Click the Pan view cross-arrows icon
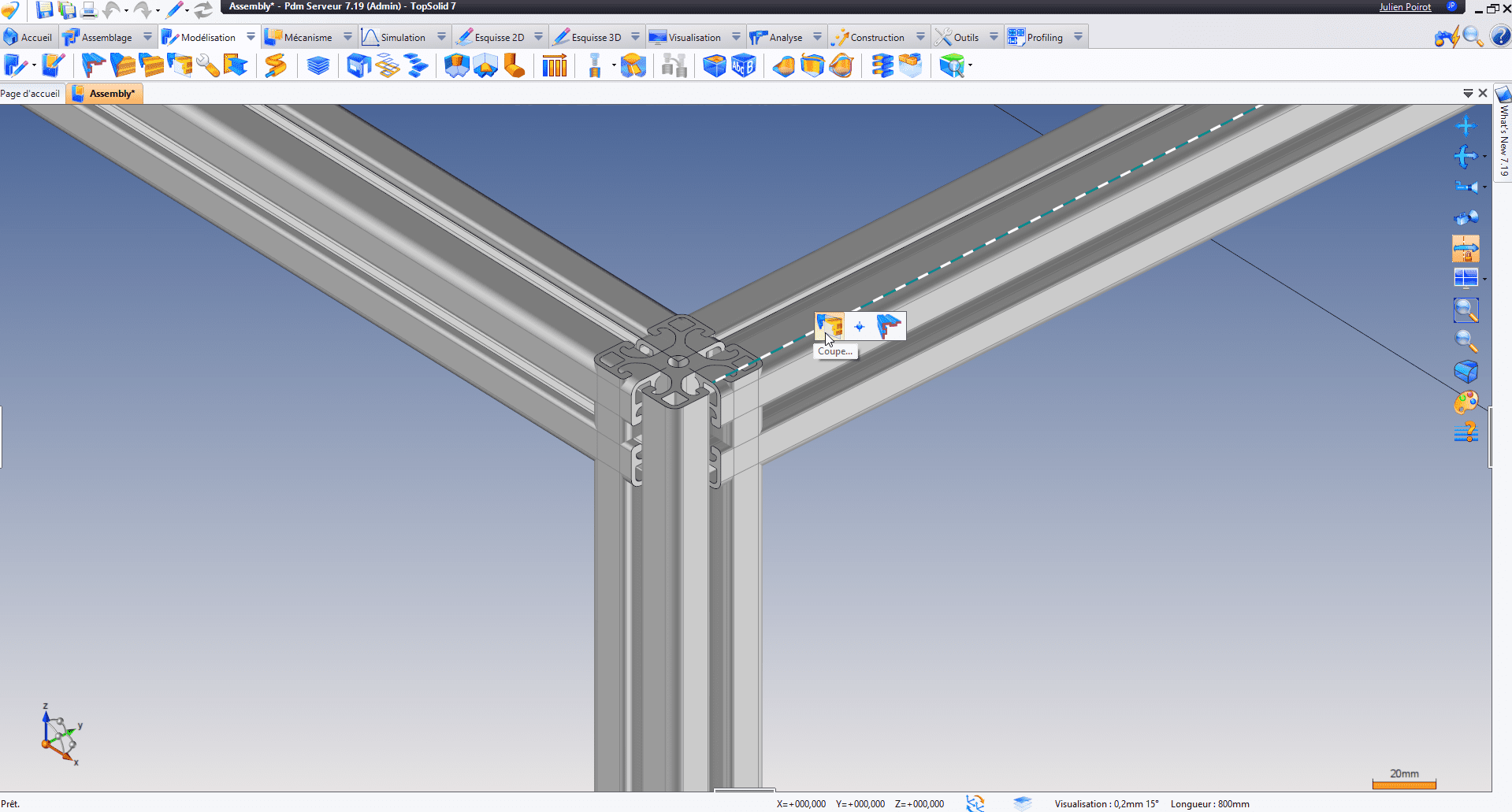 point(1466,126)
